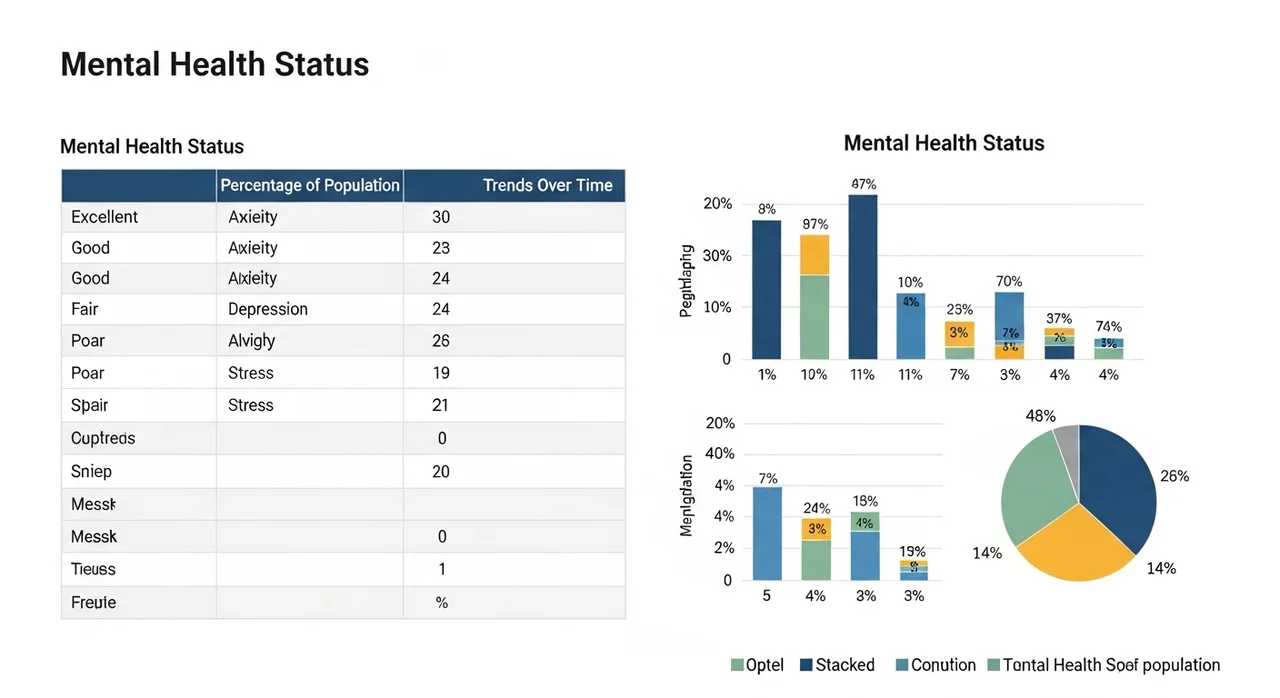Screen dimensions: 1280x698
Task: Select the Fair row label
Action: pyautogui.click(x=85, y=309)
